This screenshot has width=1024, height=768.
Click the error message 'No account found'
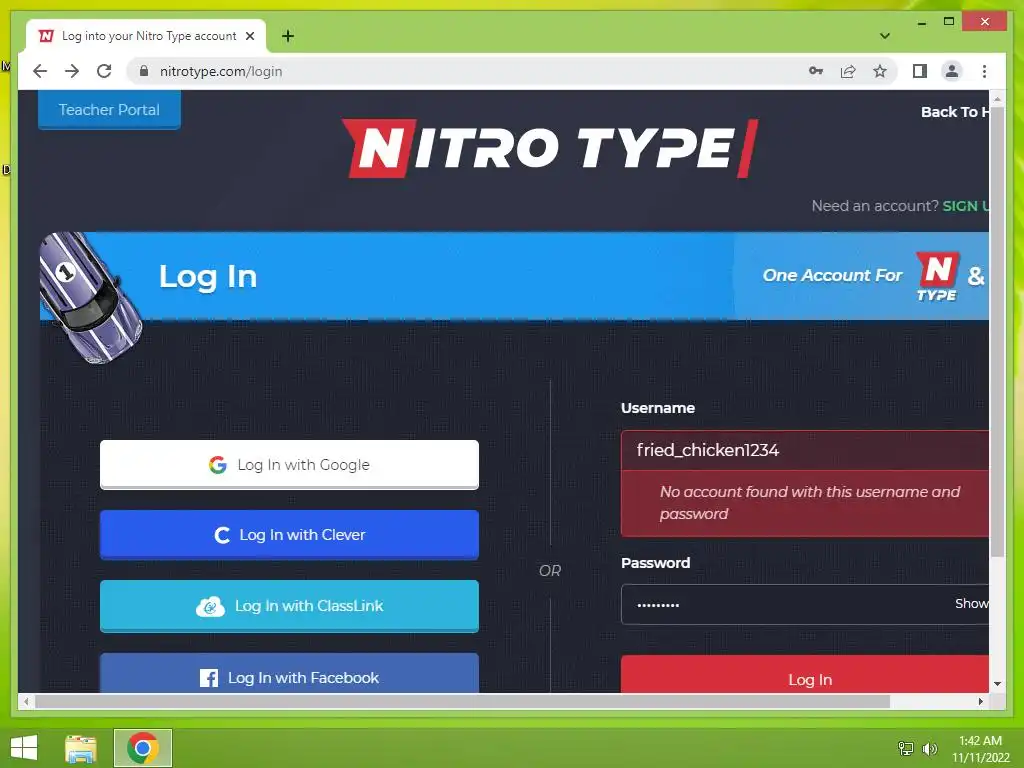[810, 503]
